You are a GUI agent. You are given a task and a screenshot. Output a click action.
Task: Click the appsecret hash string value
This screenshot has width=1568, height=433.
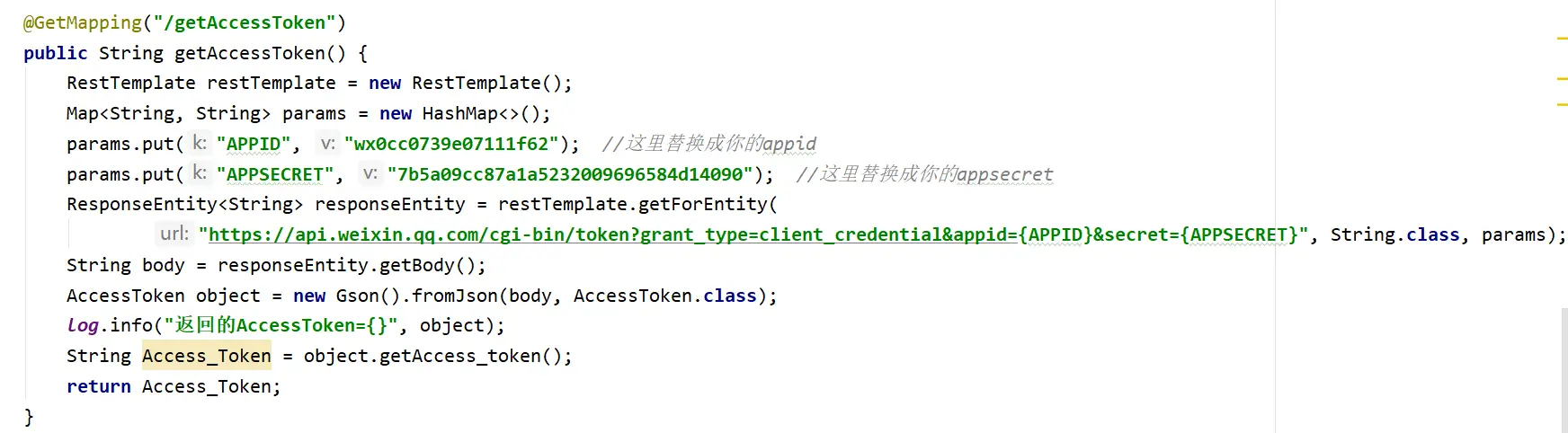pyautogui.click(x=570, y=174)
